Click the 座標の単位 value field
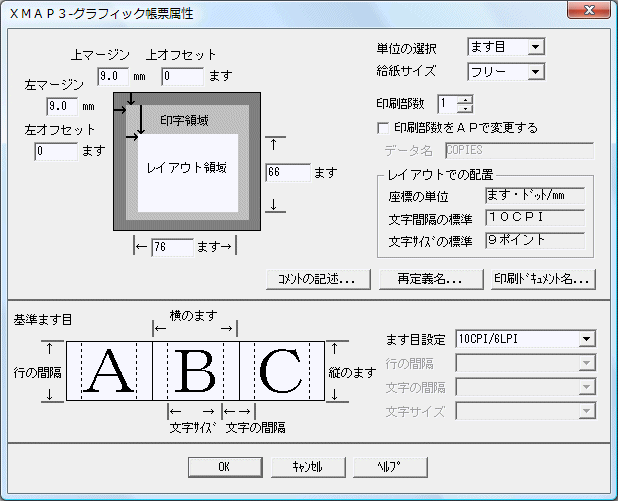 tap(535, 196)
